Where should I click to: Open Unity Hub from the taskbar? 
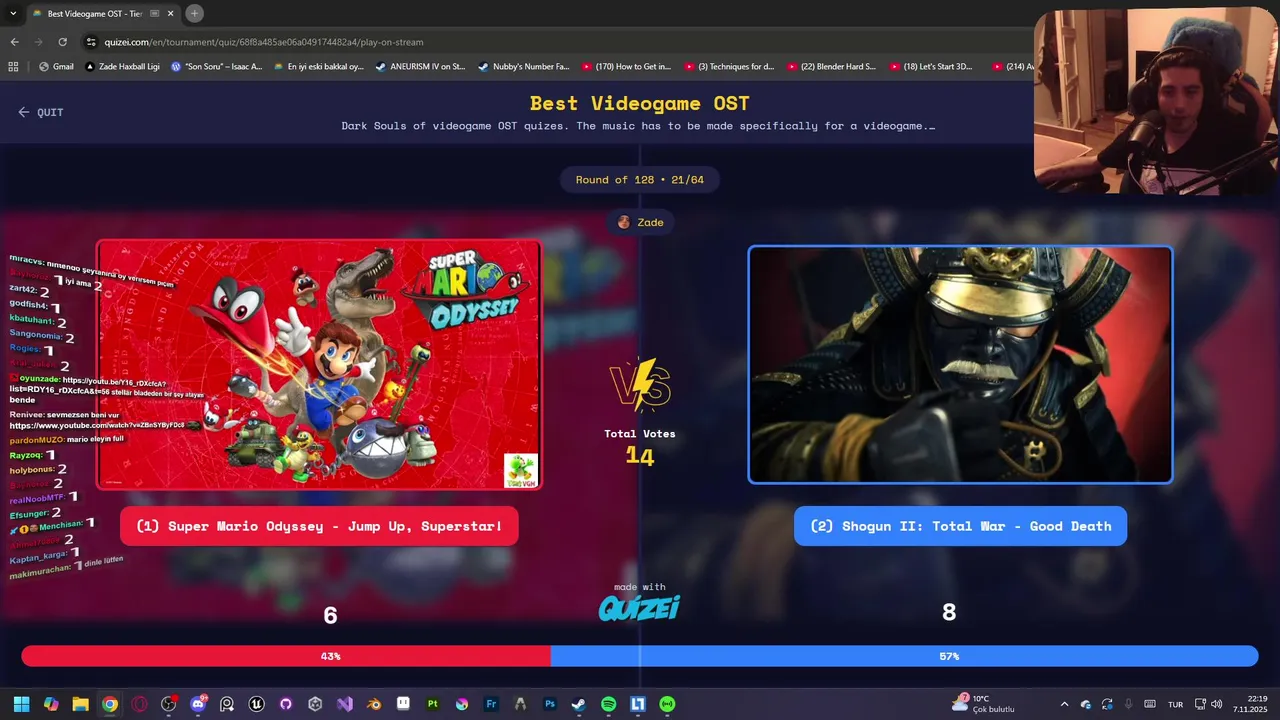click(x=315, y=704)
